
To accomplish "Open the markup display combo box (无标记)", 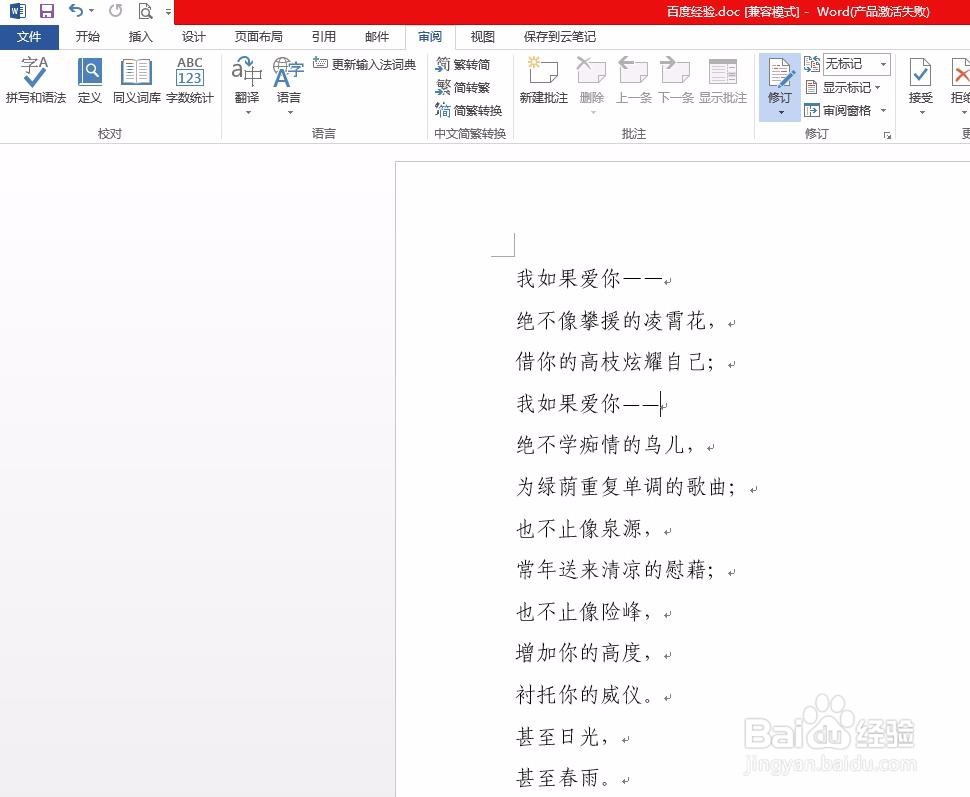I will [857, 64].
